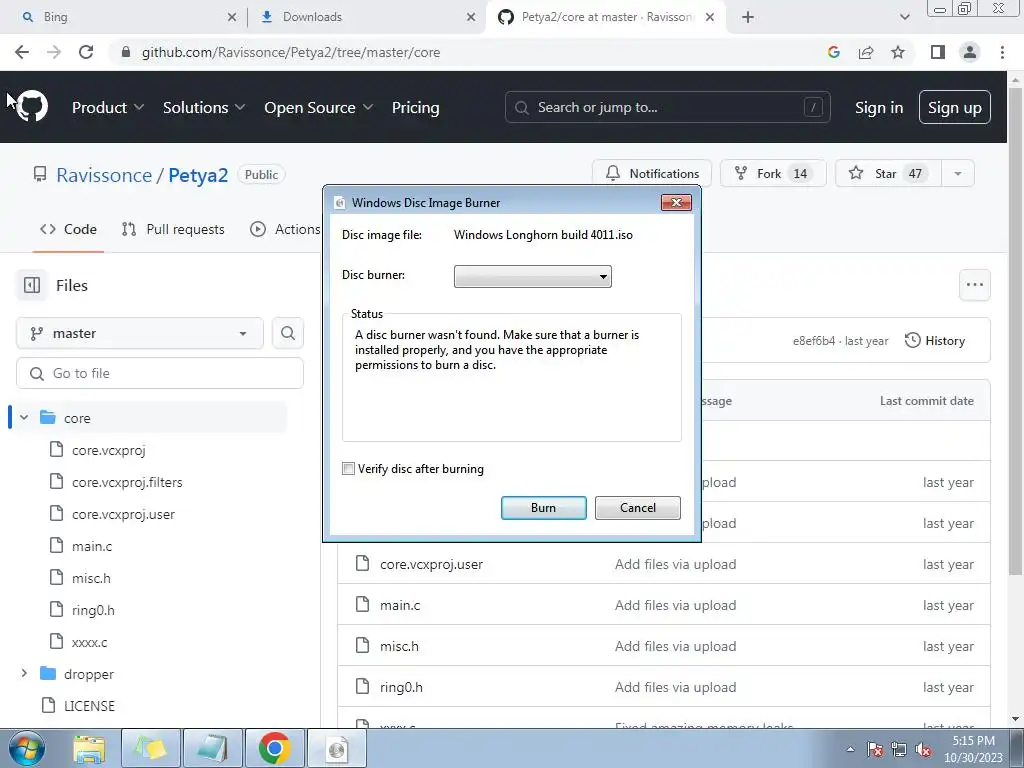Image resolution: width=1024 pixels, height=768 pixels.
Task: Toggle browser side panel icon
Action: click(938, 52)
